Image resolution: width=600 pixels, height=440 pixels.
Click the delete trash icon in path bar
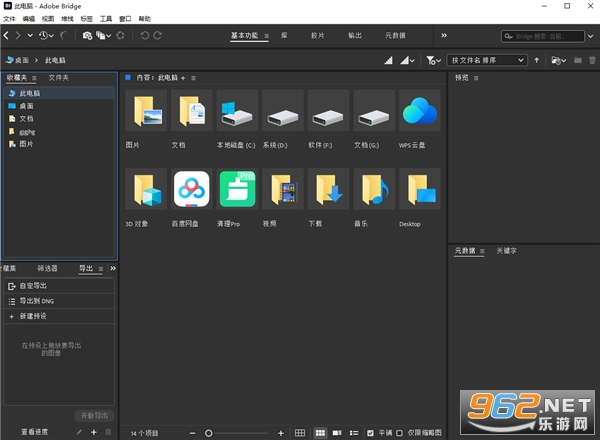coord(592,60)
